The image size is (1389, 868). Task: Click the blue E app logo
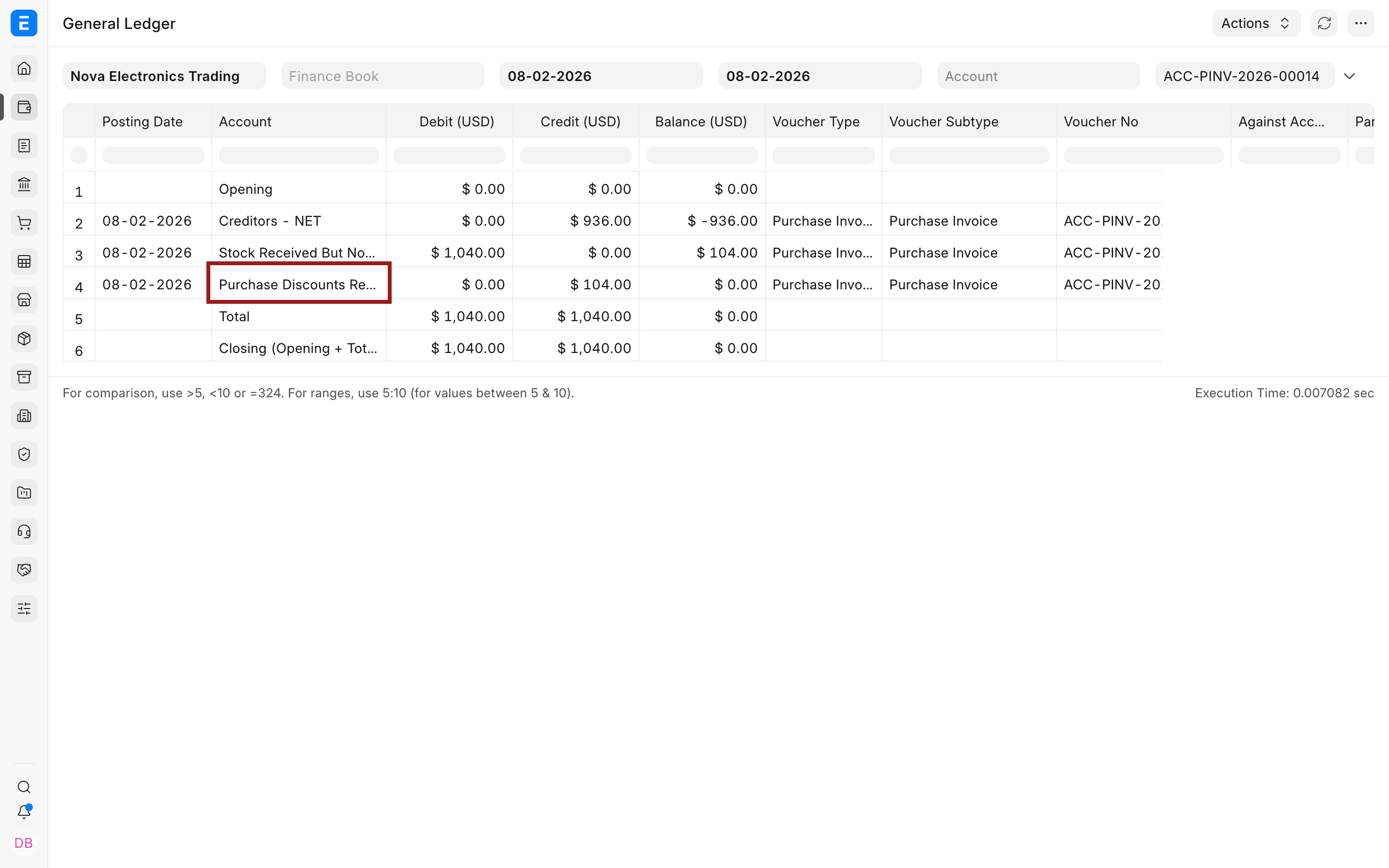[24, 24]
